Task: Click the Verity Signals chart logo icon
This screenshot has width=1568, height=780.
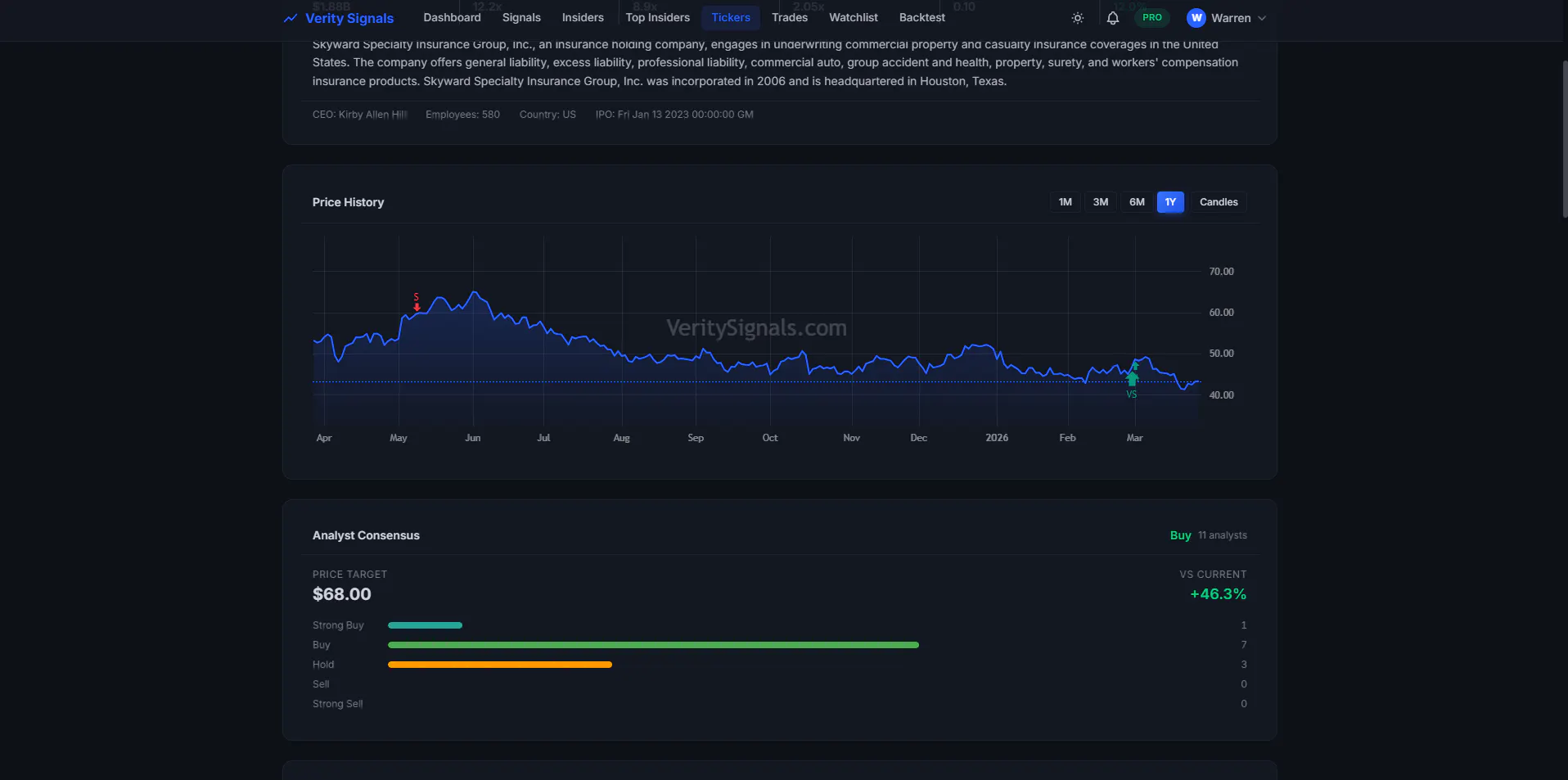Action: (x=291, y=18)
